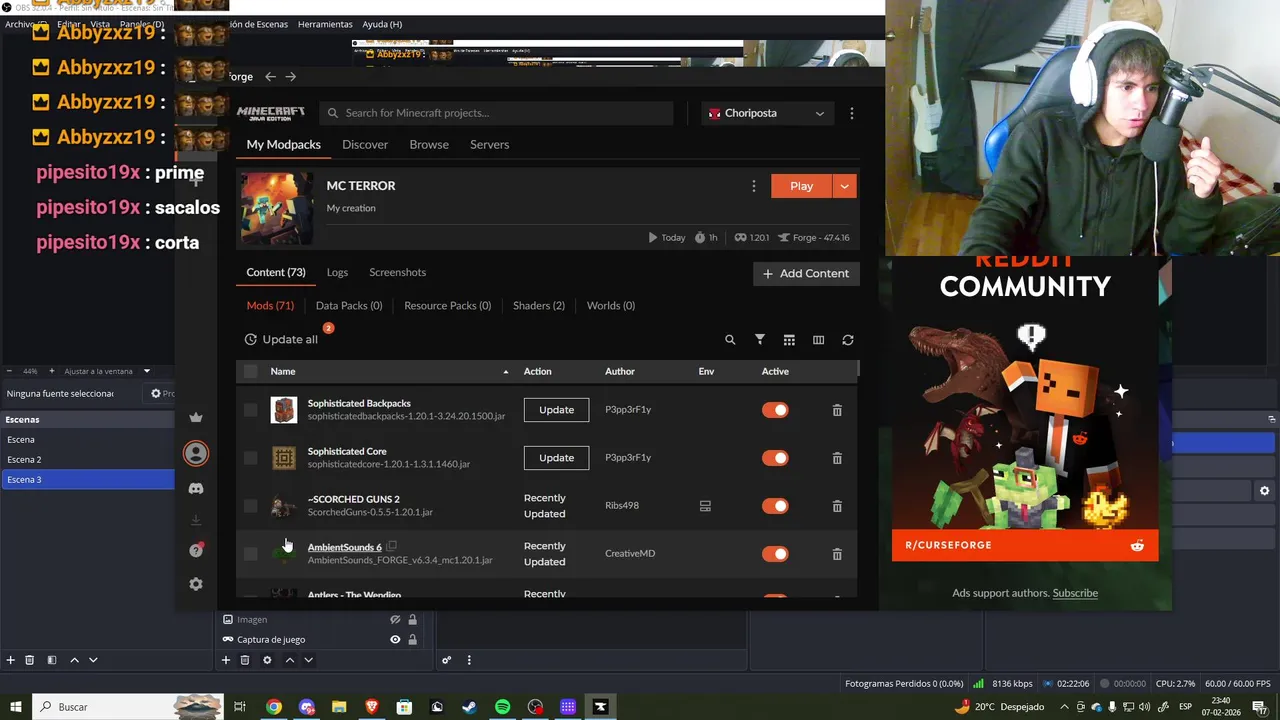Update the Sophisticated Backpacks mod
This screenshot has height=720, width=1280.
(556, 410)
